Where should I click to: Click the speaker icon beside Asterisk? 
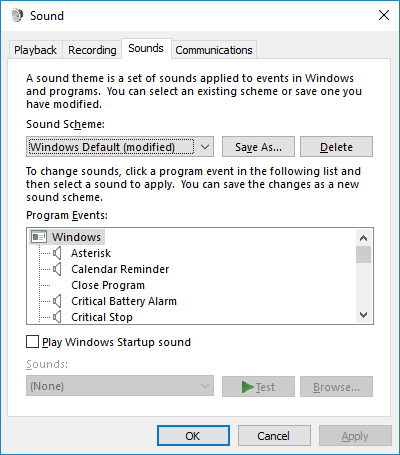[57, 253]
